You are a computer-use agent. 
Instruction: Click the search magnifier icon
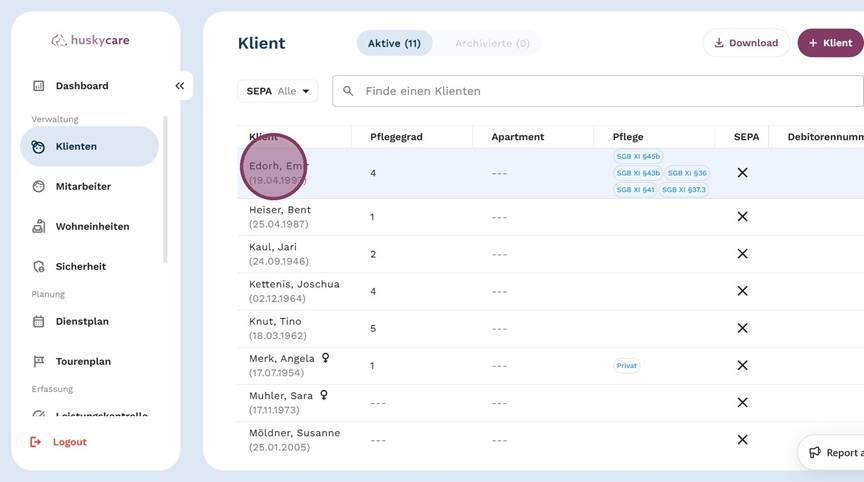click(348, 91)
